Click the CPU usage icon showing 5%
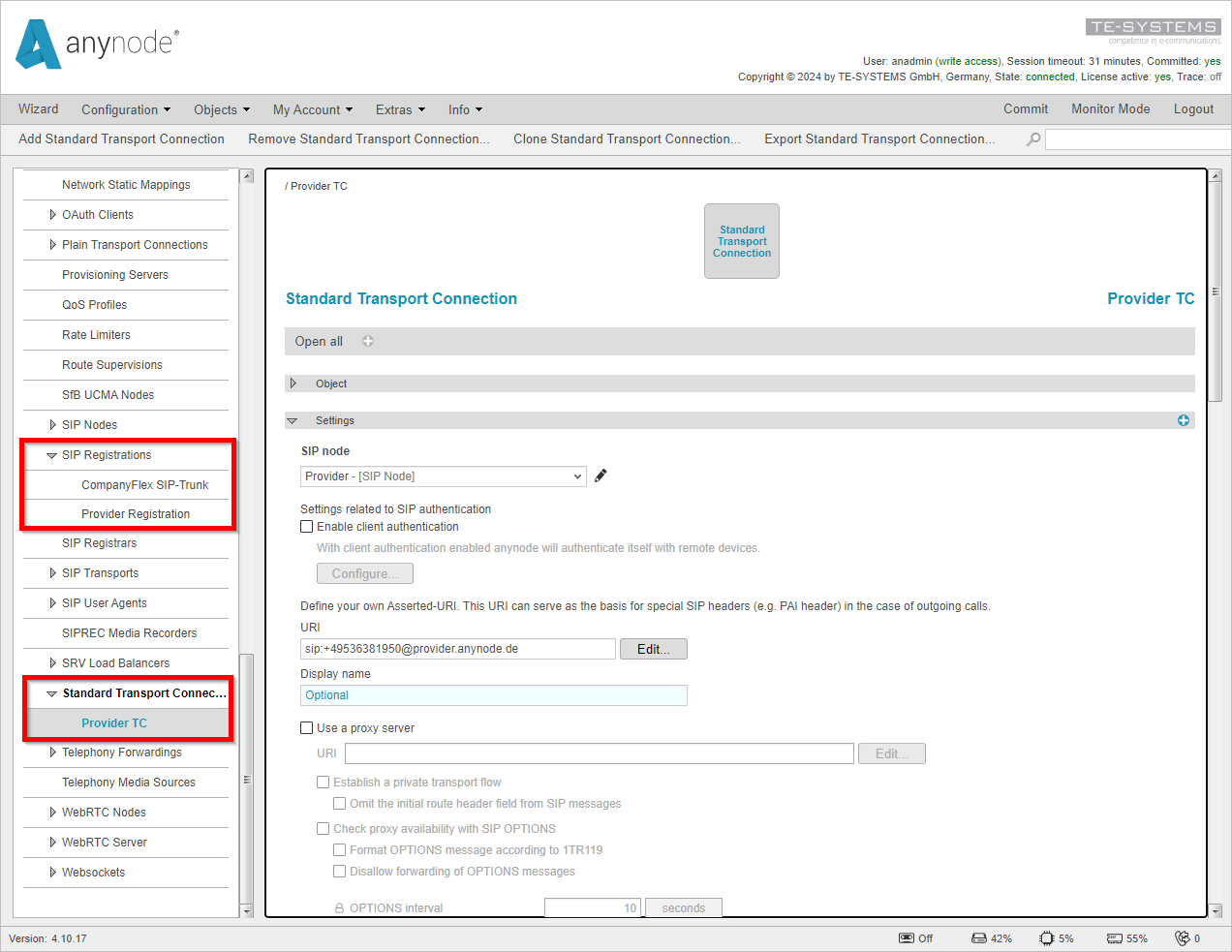This screenshot has width=1232, height=952. (1047, 937)
